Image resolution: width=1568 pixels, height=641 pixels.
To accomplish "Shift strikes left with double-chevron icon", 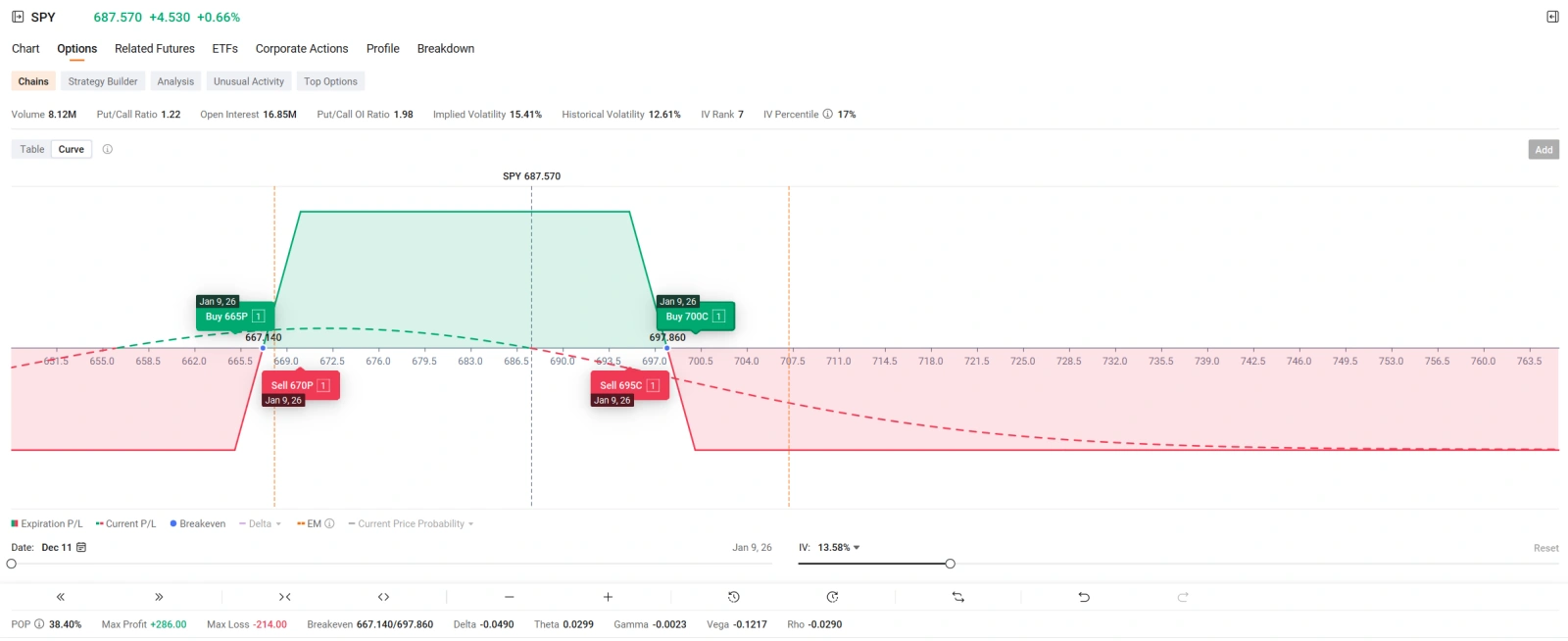I will [x=61, y=597].
